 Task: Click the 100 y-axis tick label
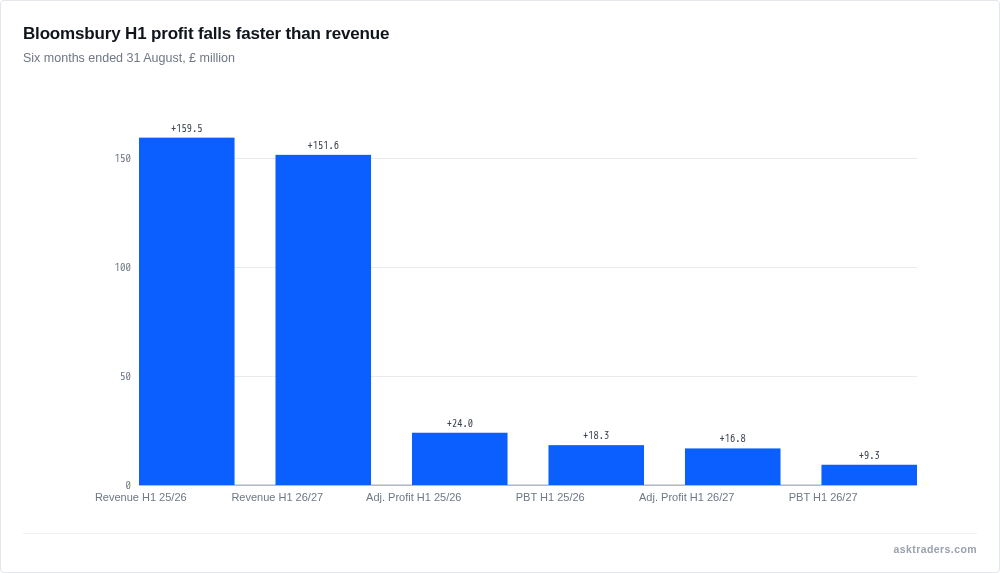click(x=123, y=267)
